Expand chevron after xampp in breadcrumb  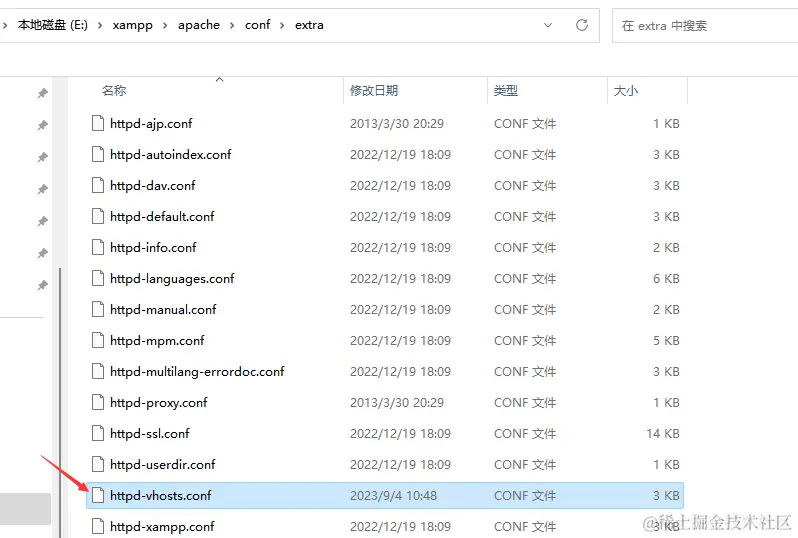[x=165, y=25]
